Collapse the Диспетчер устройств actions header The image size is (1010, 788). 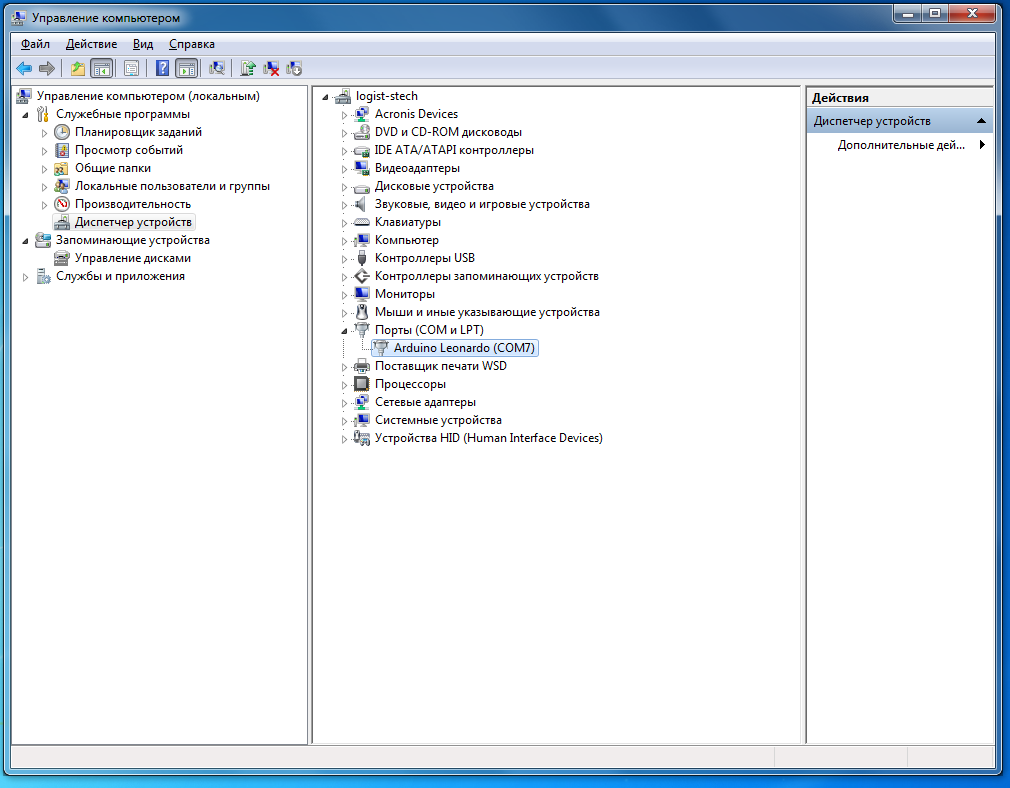tap(981, 121)
